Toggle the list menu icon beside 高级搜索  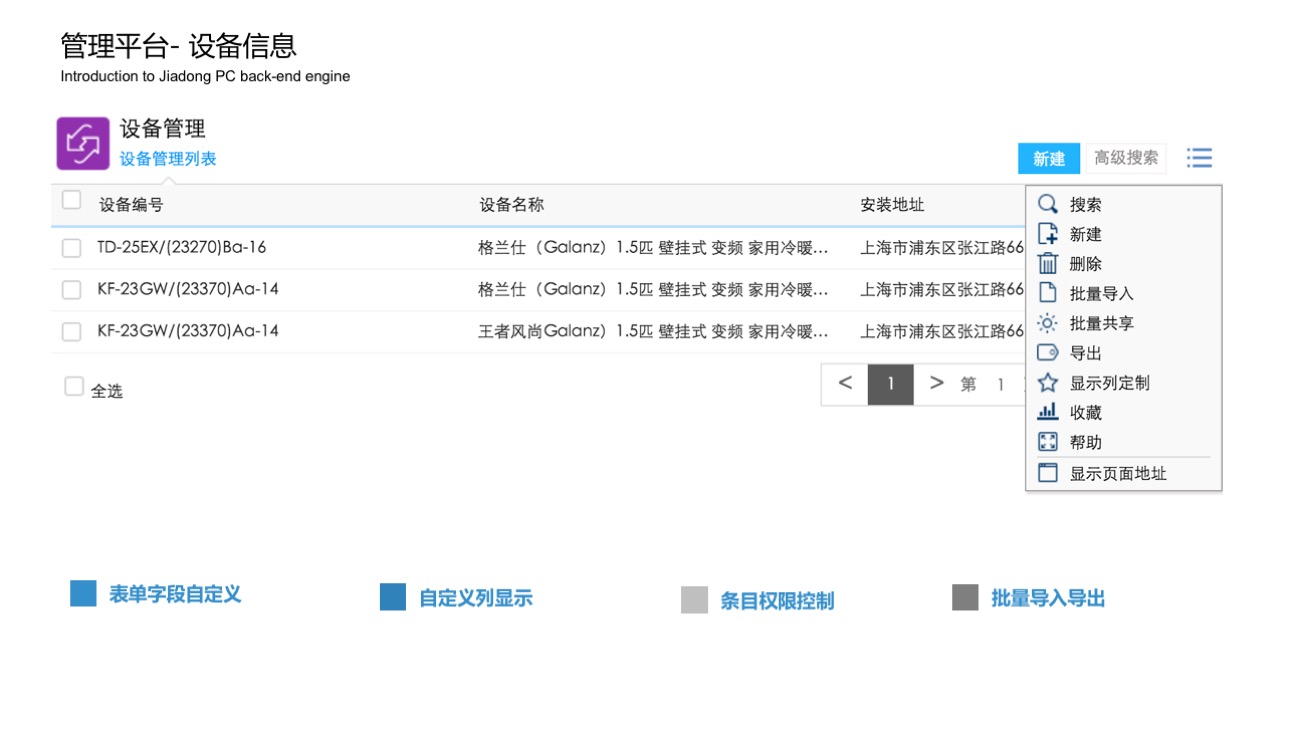pyautogui.click(x=1199, y=158)
